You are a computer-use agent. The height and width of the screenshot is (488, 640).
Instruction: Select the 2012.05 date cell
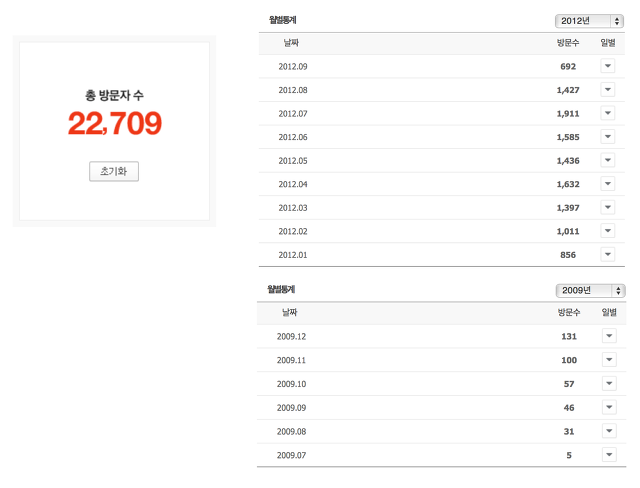tap(293, 161)
